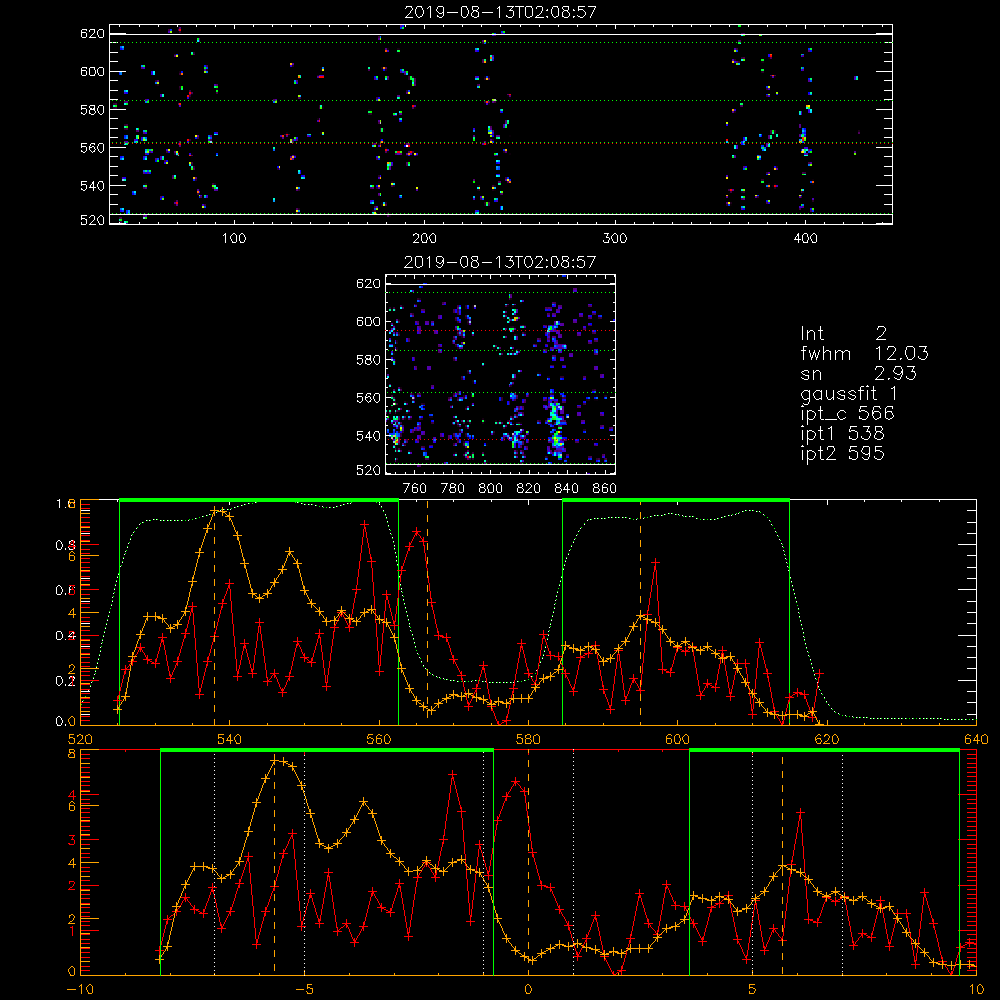Select the 'ipt1 538' readout line
The height and width of the screenshot is (1000, 1000).
coord(842,434)
